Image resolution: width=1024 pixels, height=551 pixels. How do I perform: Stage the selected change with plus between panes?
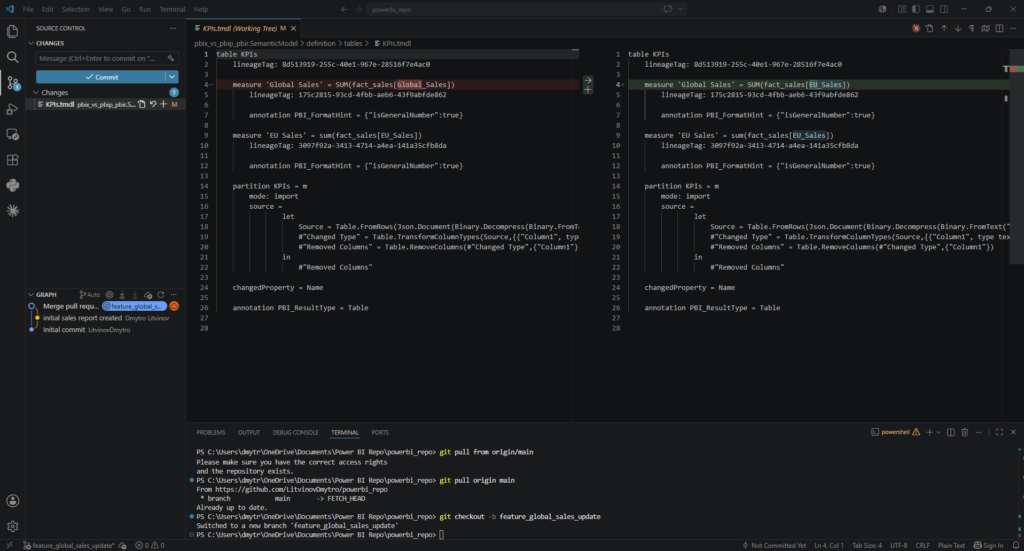tap(588, 90)
